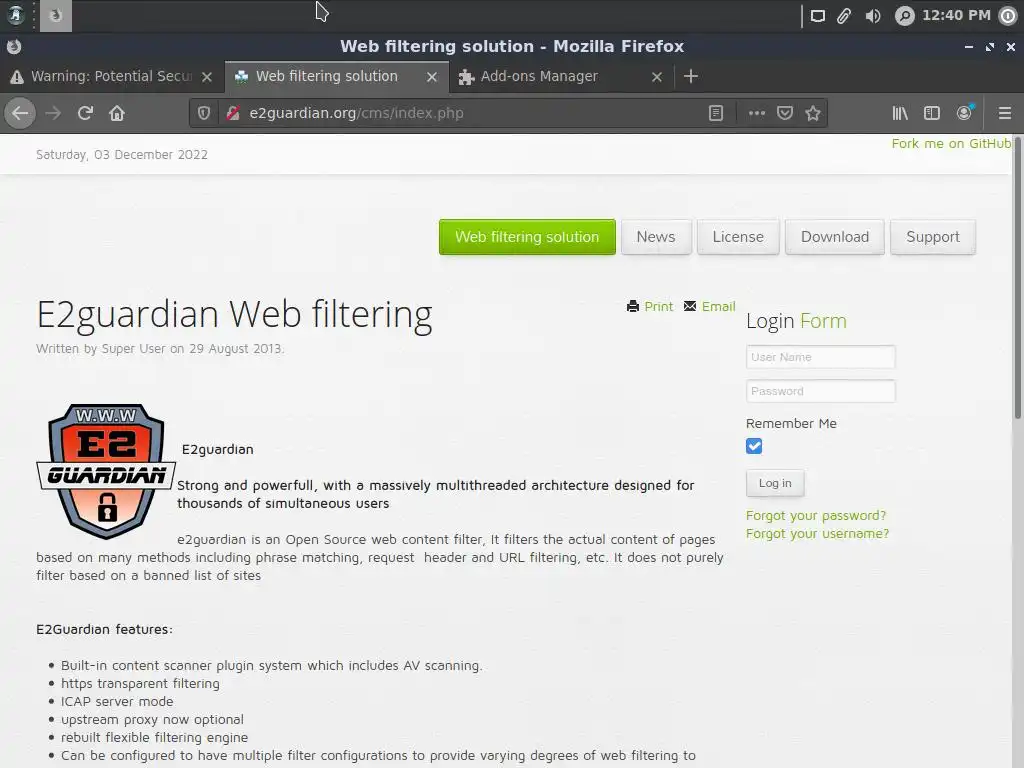Focus the Password field
Viewport: 1024px width, 768px height.
820,391
